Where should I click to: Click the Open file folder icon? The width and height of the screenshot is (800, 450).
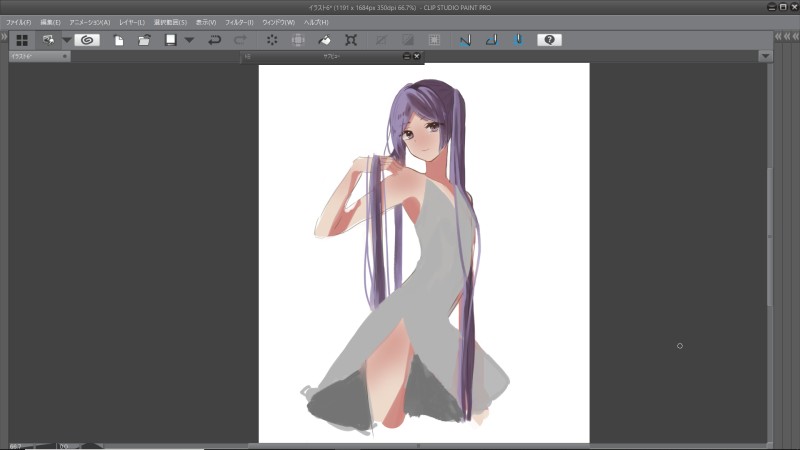click(x=144, y=40)
